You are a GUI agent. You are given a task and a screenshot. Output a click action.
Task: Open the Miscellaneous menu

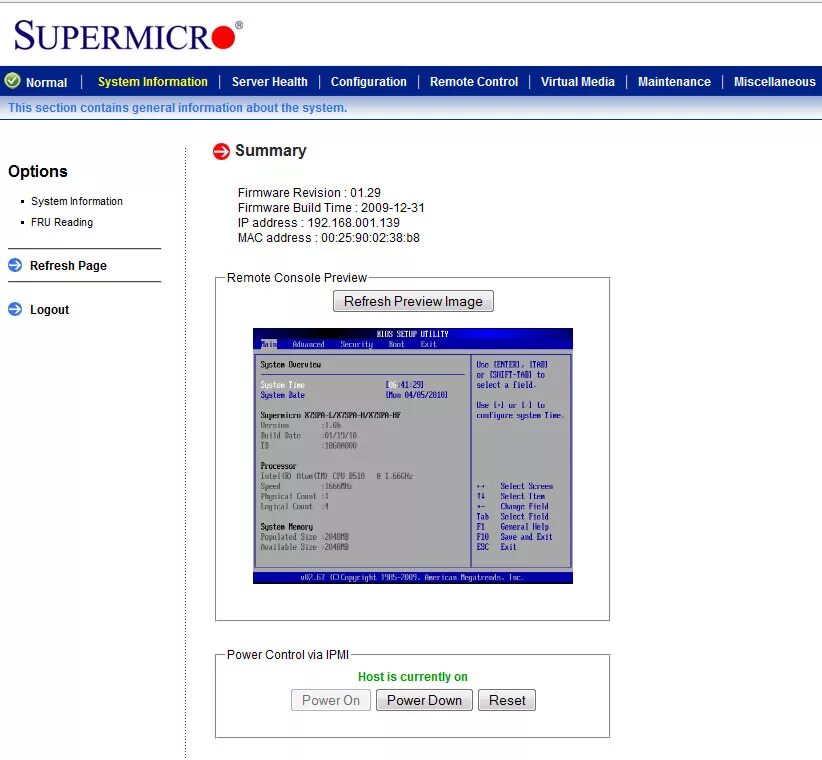[x=774, y=82]
